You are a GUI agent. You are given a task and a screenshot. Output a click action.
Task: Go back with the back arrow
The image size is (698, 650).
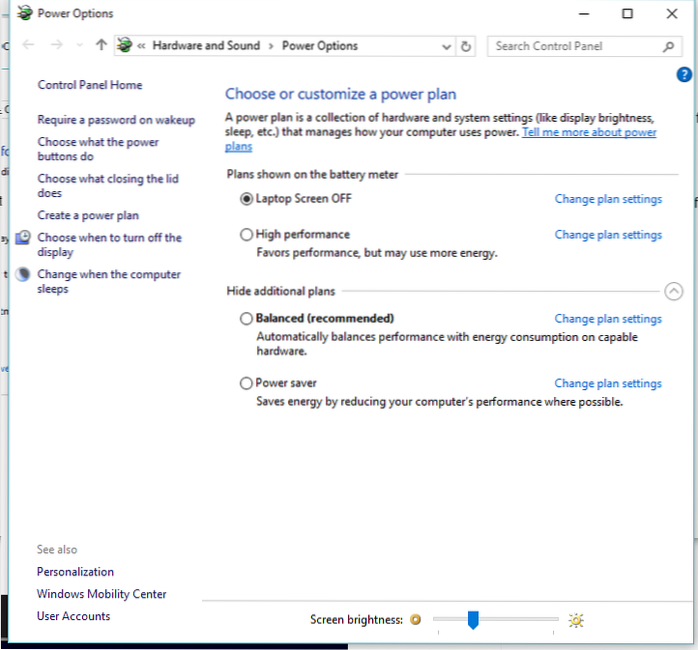point(28,45)
